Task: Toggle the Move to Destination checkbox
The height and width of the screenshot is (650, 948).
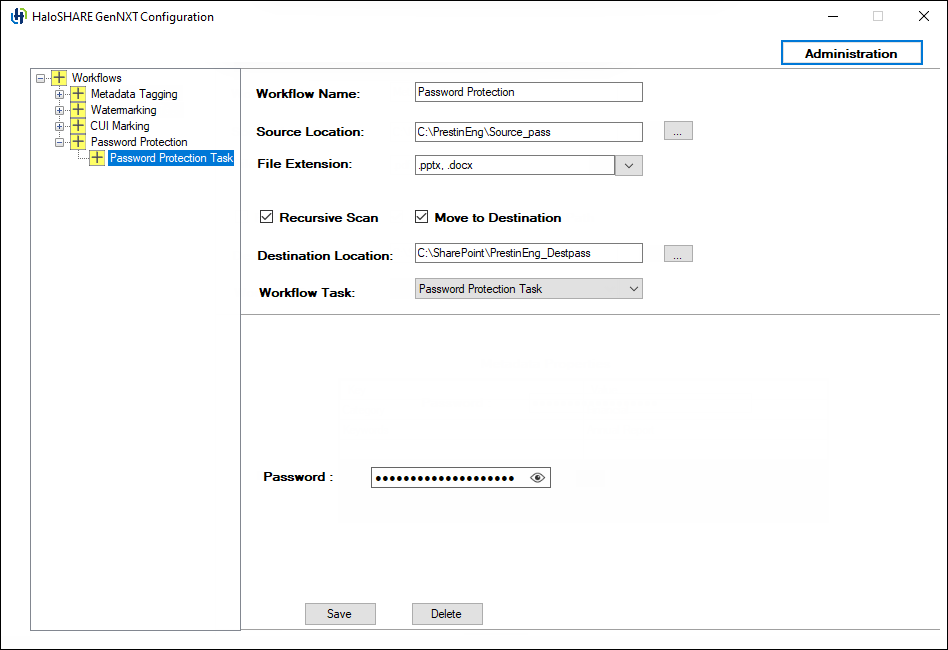Action: (x=421, y=216)
